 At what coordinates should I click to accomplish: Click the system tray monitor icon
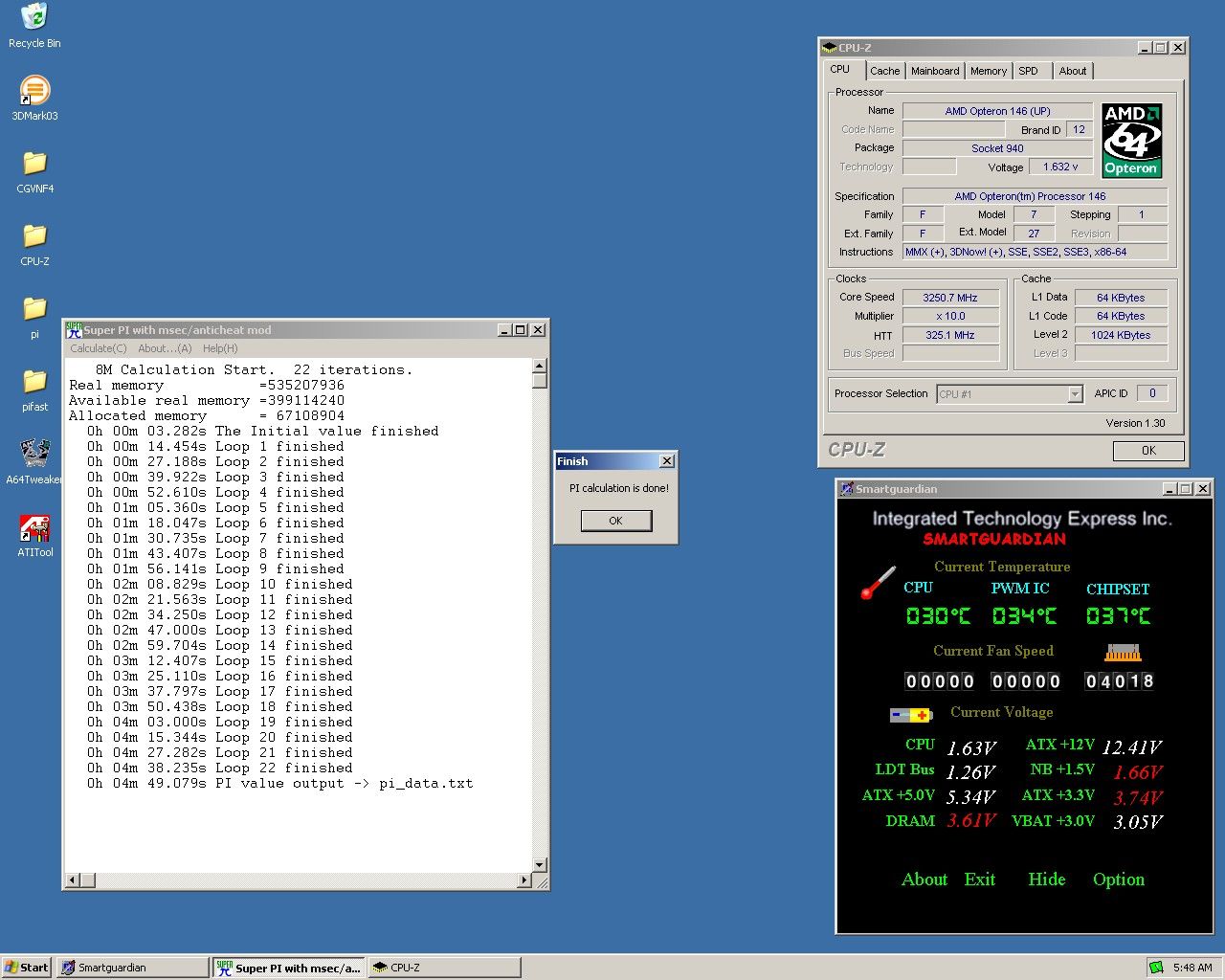point(1156,968)
